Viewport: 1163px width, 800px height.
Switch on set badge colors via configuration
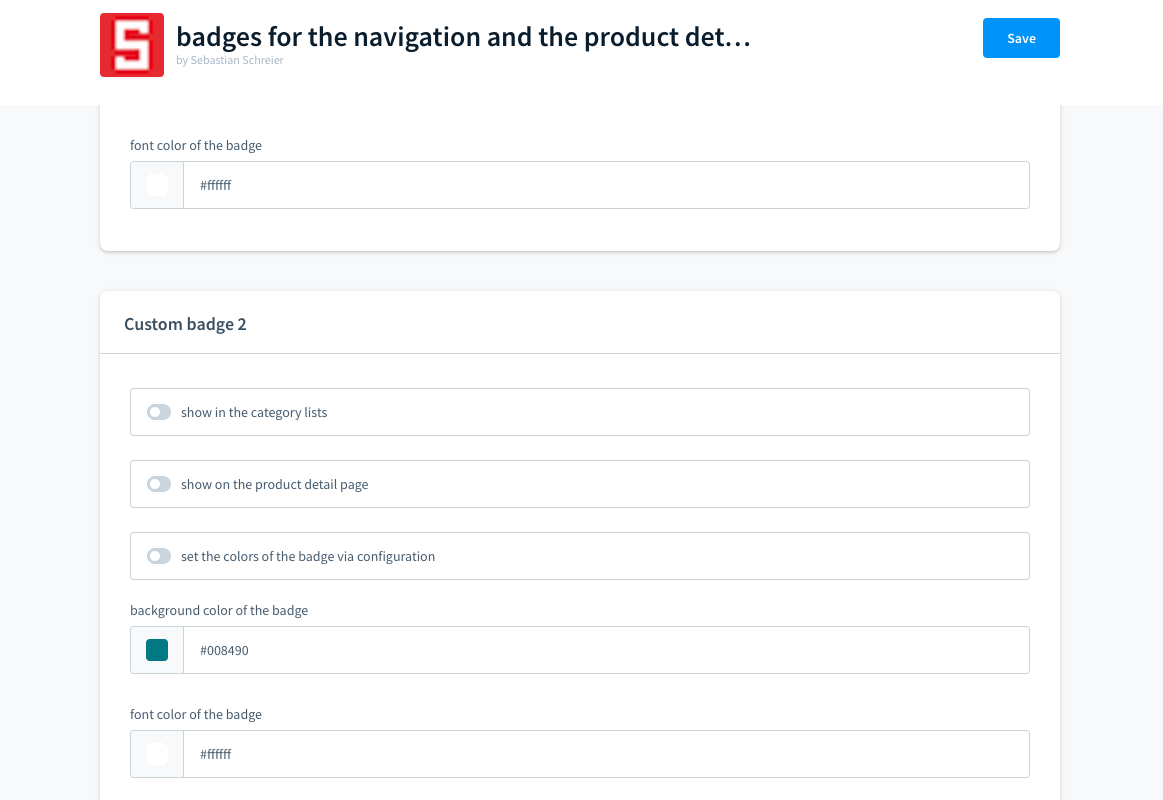pyautogui.click(x=159, y=556)
